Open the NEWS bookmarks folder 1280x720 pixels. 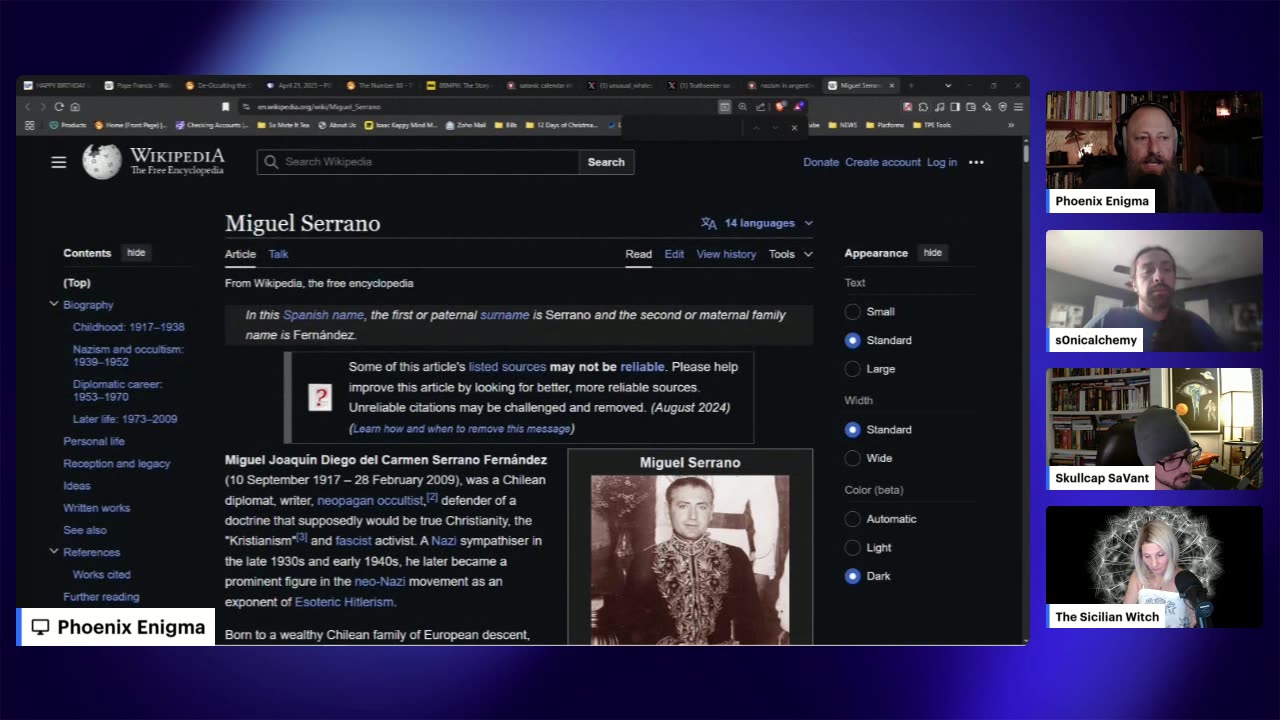click(x=843, y=125)
